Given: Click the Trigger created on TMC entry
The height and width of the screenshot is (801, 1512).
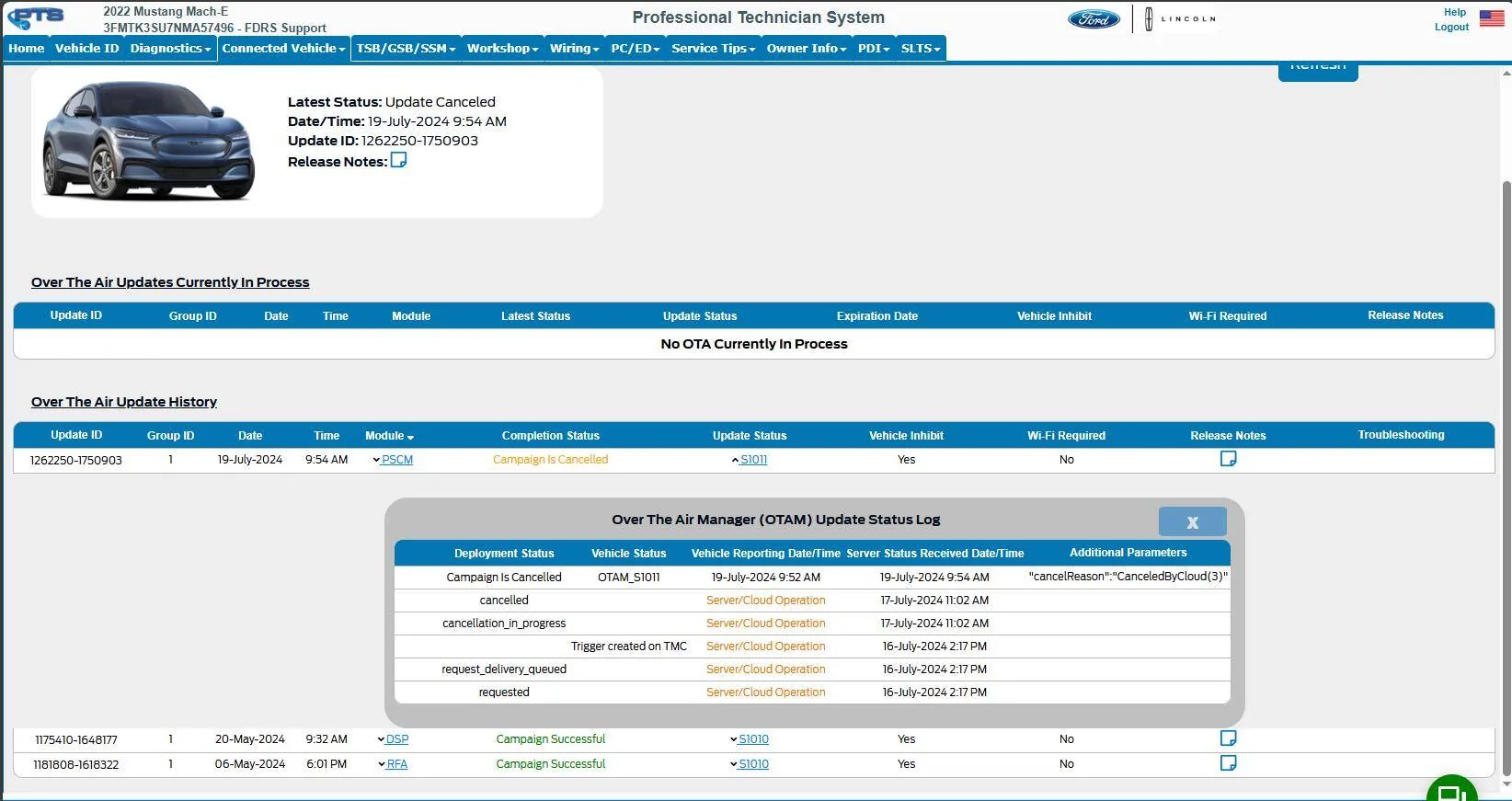Looking at the screenshot, I should pos(629,647).
